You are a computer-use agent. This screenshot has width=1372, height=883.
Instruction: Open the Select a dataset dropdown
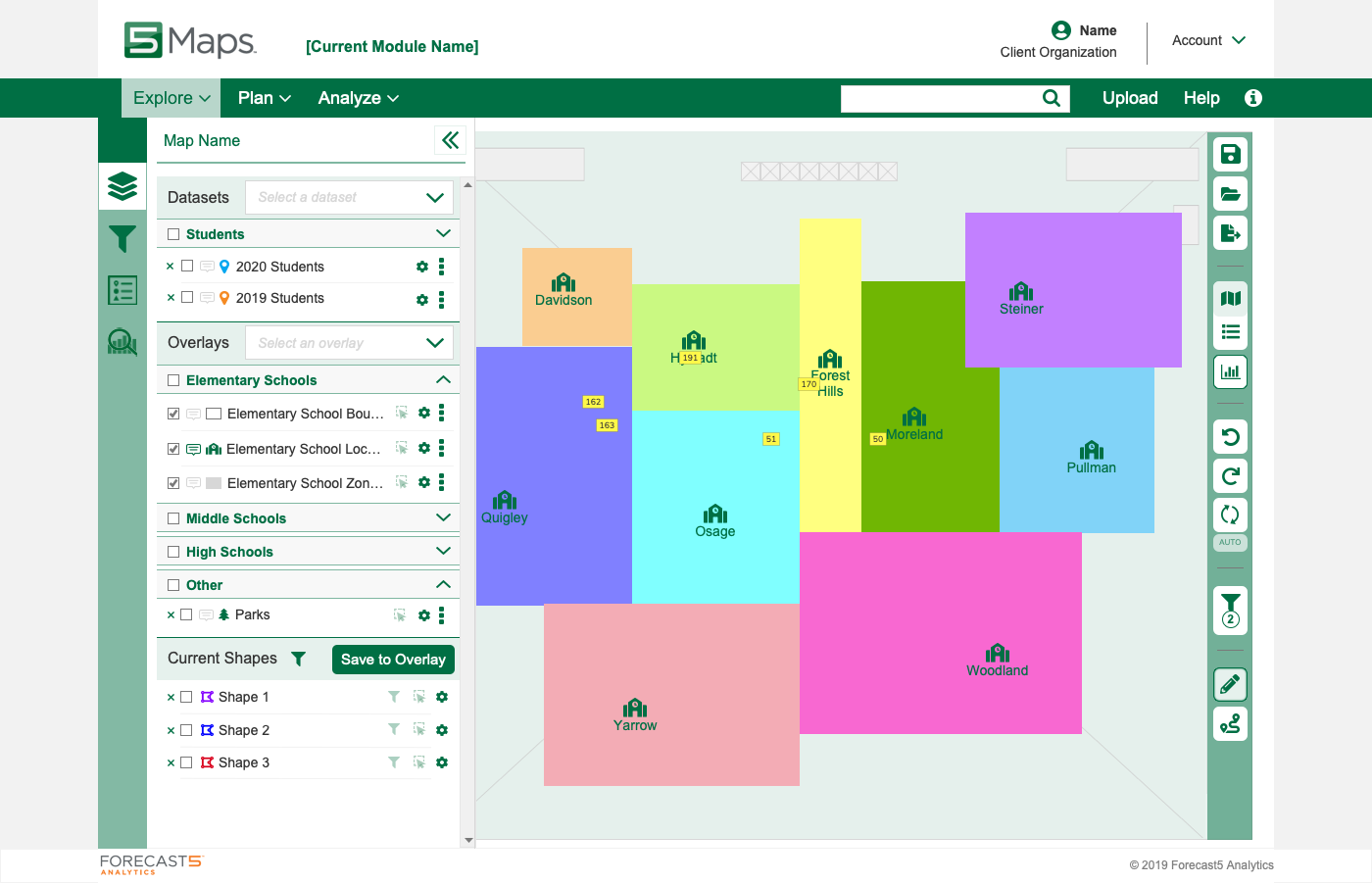349,198
